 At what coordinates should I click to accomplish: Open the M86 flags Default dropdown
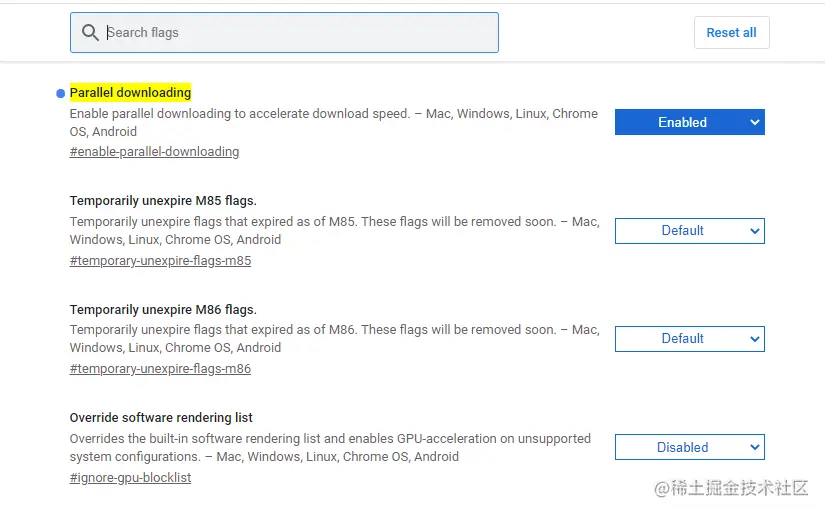pyautogui.click(x=689, y=339)
